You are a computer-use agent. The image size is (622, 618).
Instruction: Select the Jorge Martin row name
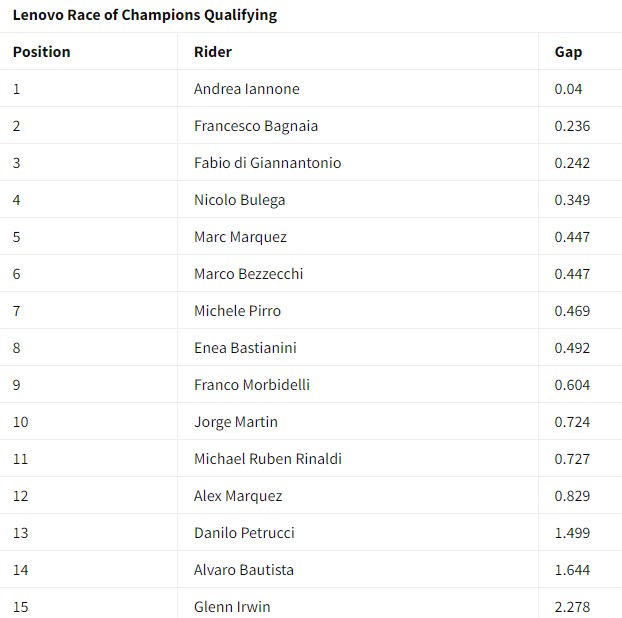[236, 422]
